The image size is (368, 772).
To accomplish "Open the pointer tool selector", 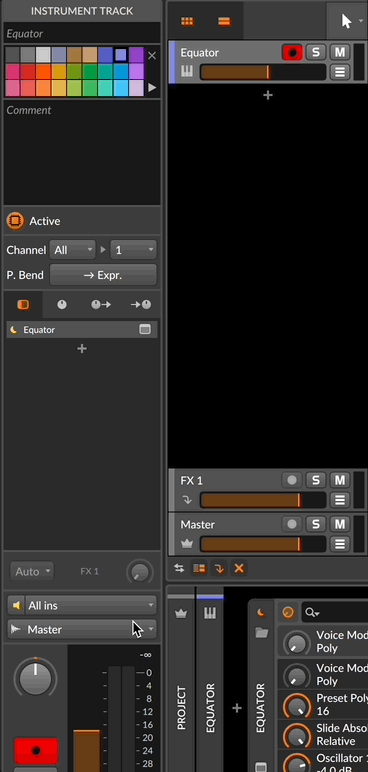I will (x=348, y=21).
